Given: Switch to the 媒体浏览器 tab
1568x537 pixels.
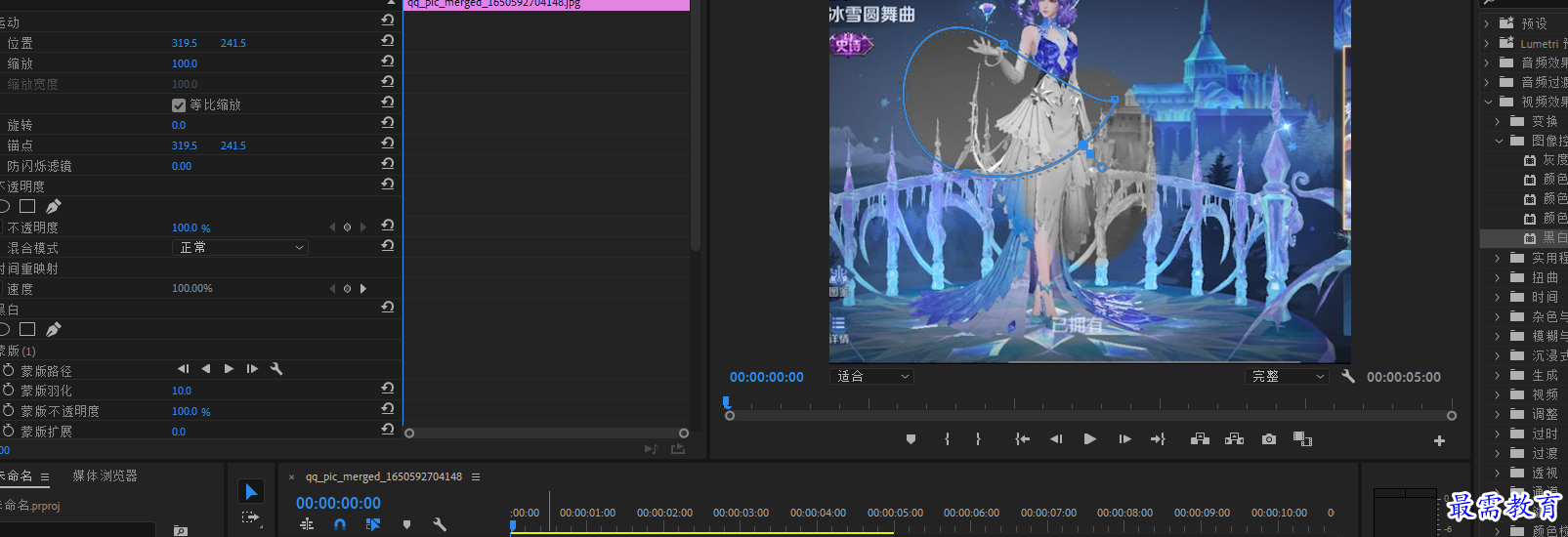Looking at the screenshot, I should tap(105, 475).
